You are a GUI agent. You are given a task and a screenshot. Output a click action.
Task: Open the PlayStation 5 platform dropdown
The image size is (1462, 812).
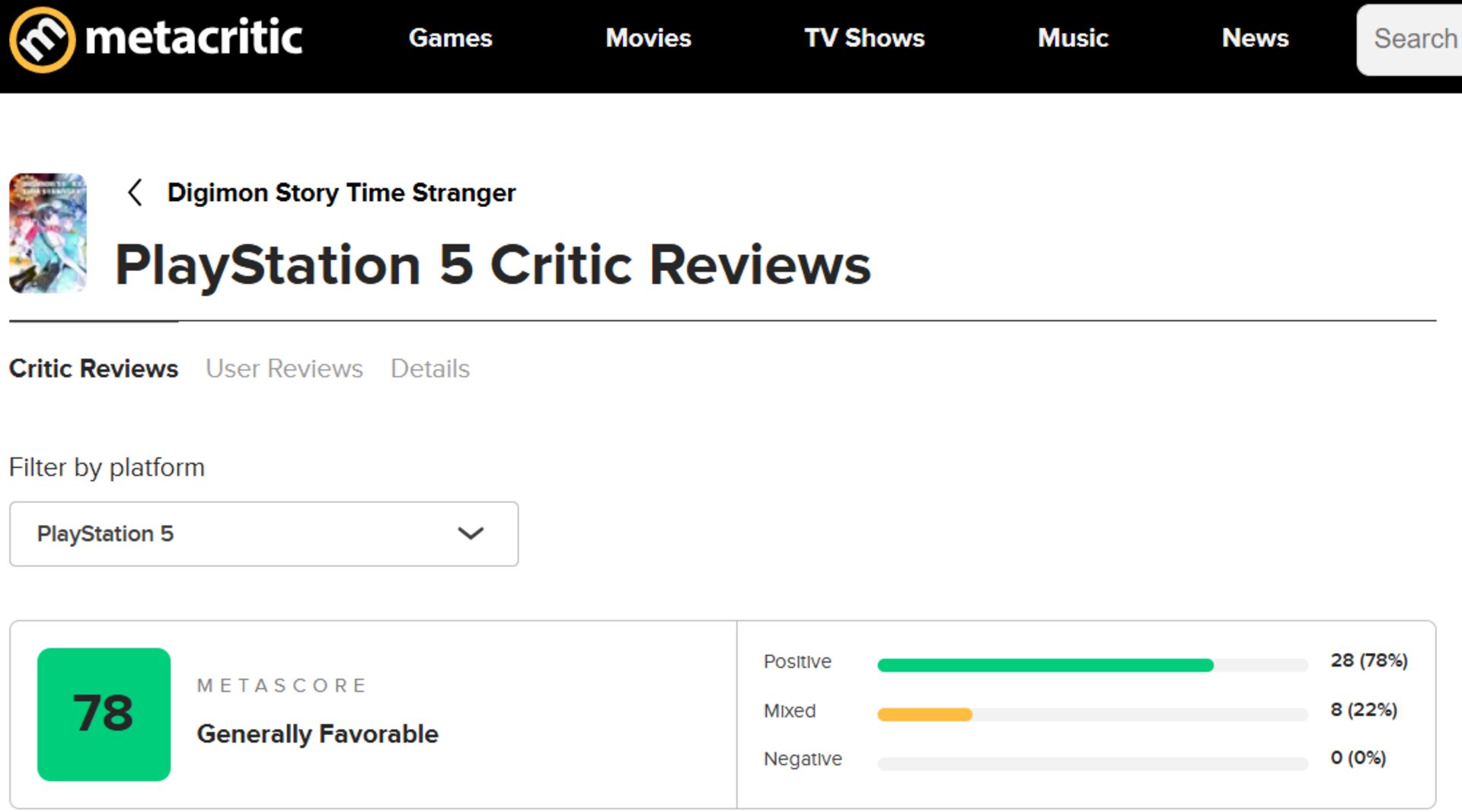tap(263, 533)
